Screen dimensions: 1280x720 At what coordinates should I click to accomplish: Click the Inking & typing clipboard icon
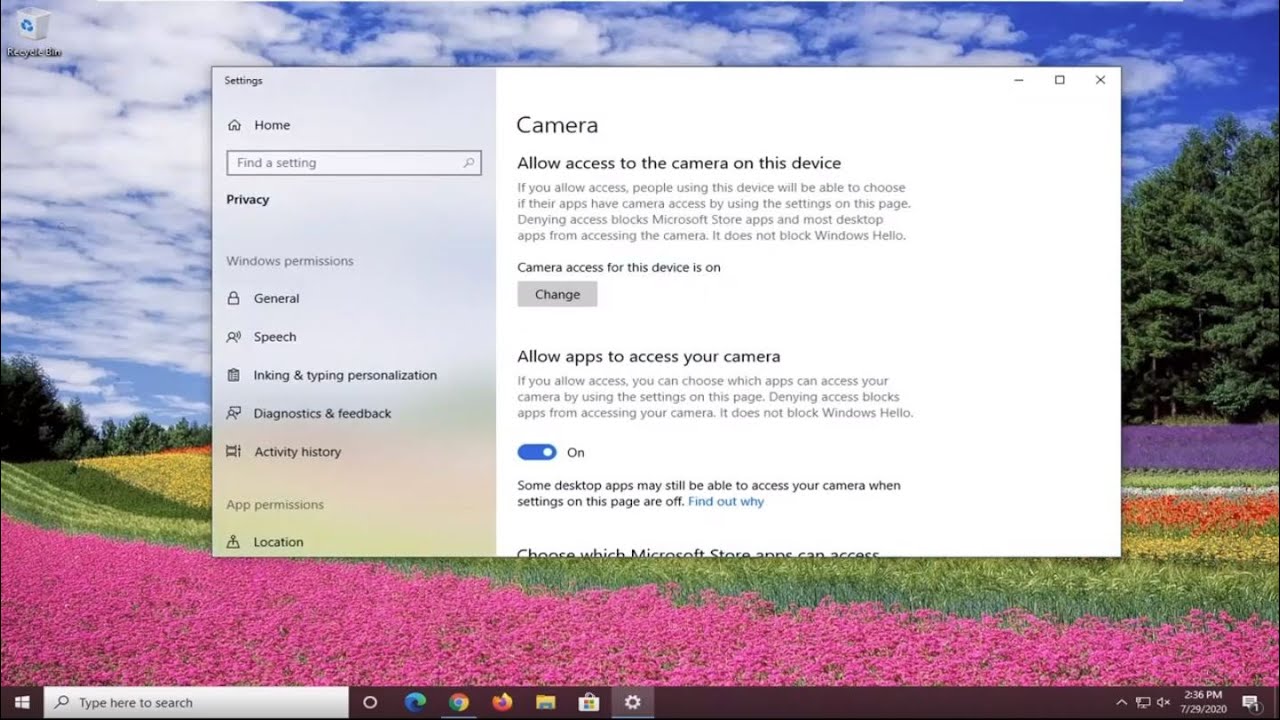tap(233, 375)
